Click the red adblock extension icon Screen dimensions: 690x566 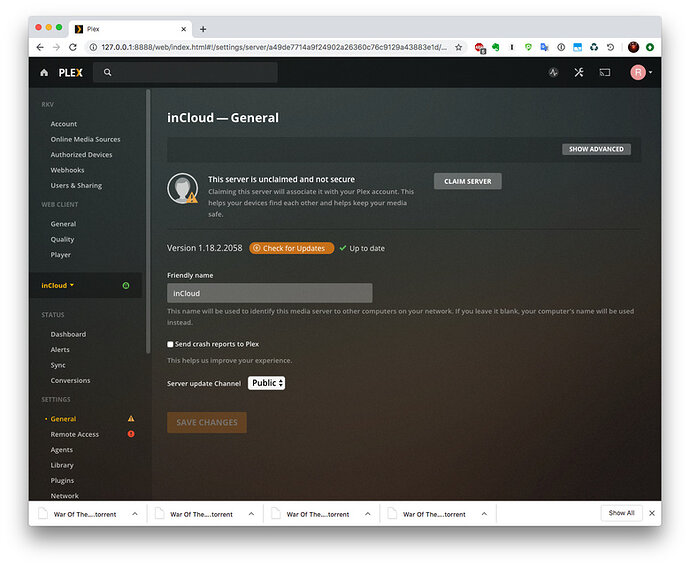(480, 48)
